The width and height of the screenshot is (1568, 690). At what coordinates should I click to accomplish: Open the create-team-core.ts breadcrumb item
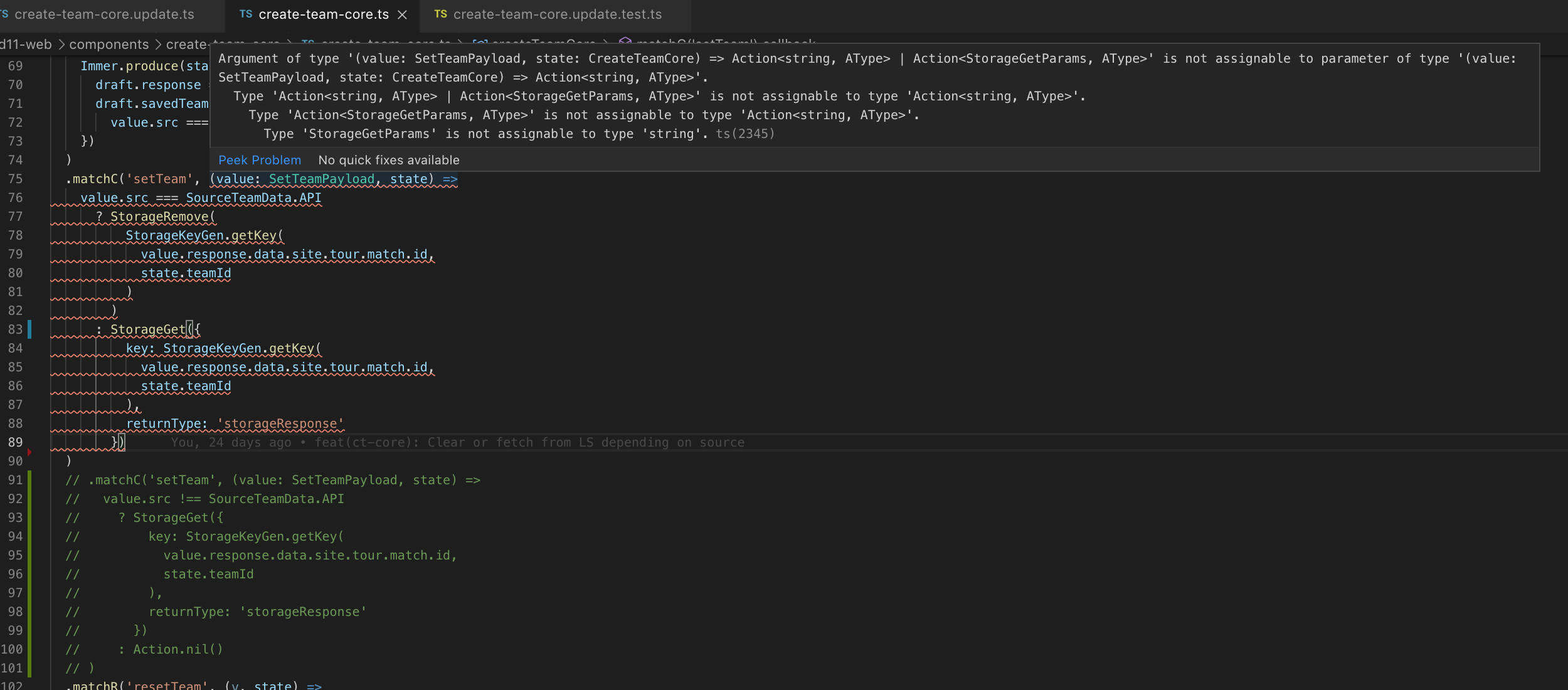coord(384,44)
